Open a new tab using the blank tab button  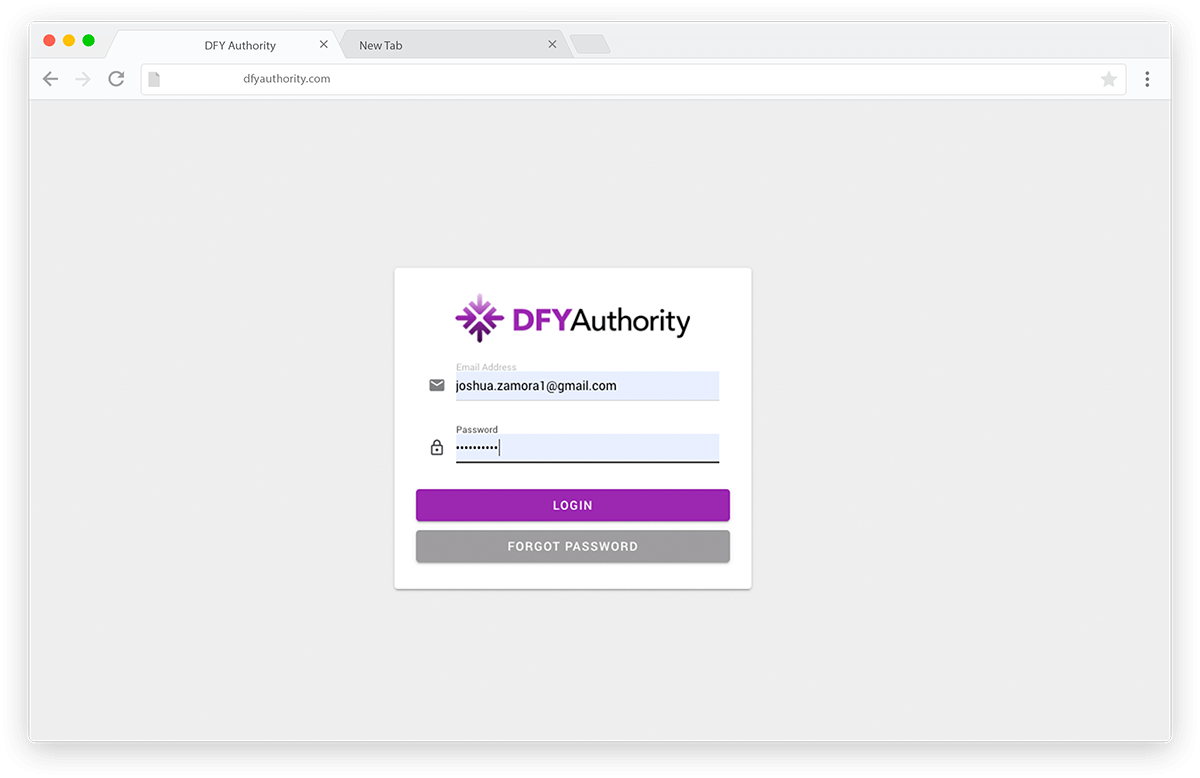590,45
